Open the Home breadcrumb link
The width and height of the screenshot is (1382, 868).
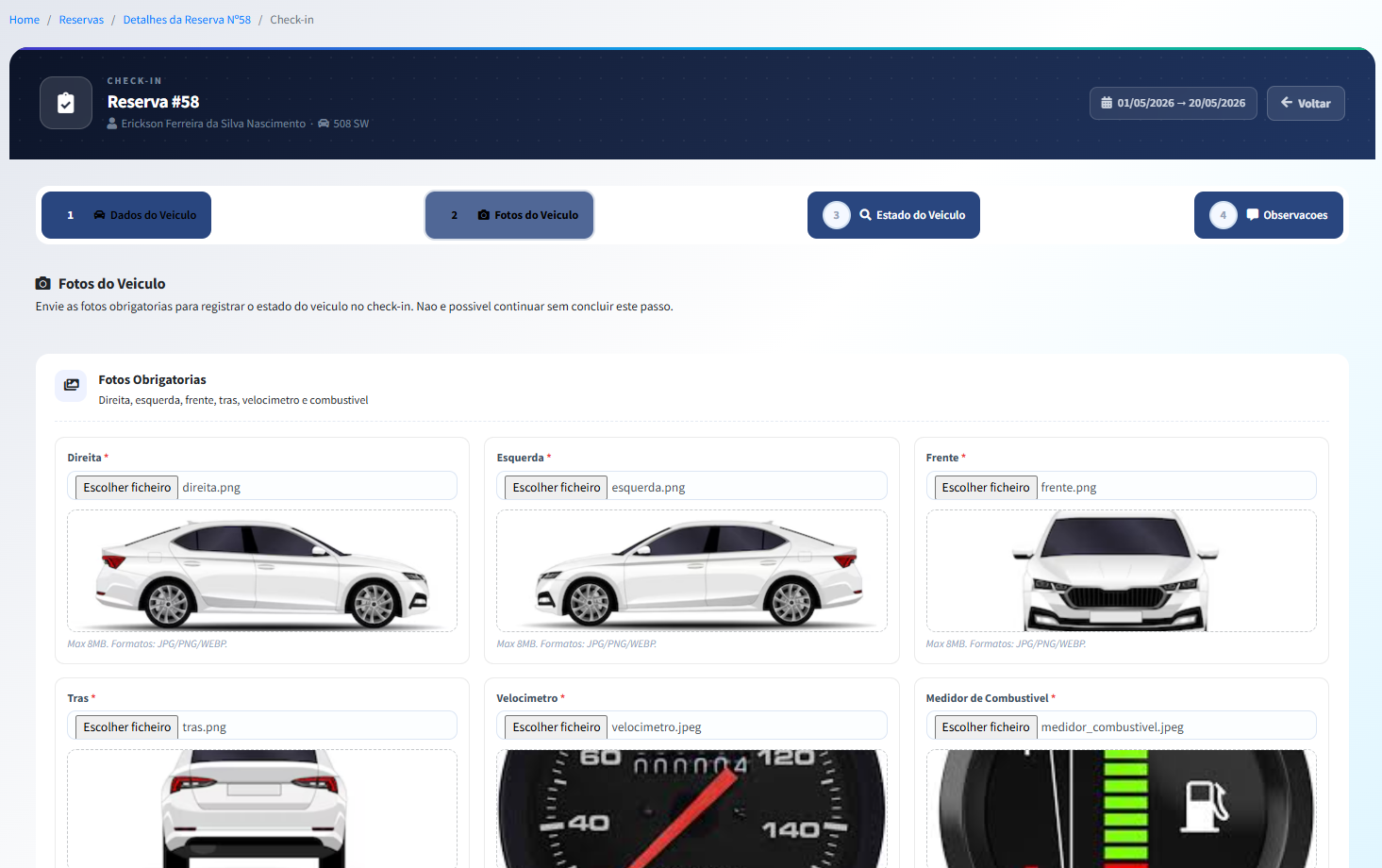click(x=25, y=20)
